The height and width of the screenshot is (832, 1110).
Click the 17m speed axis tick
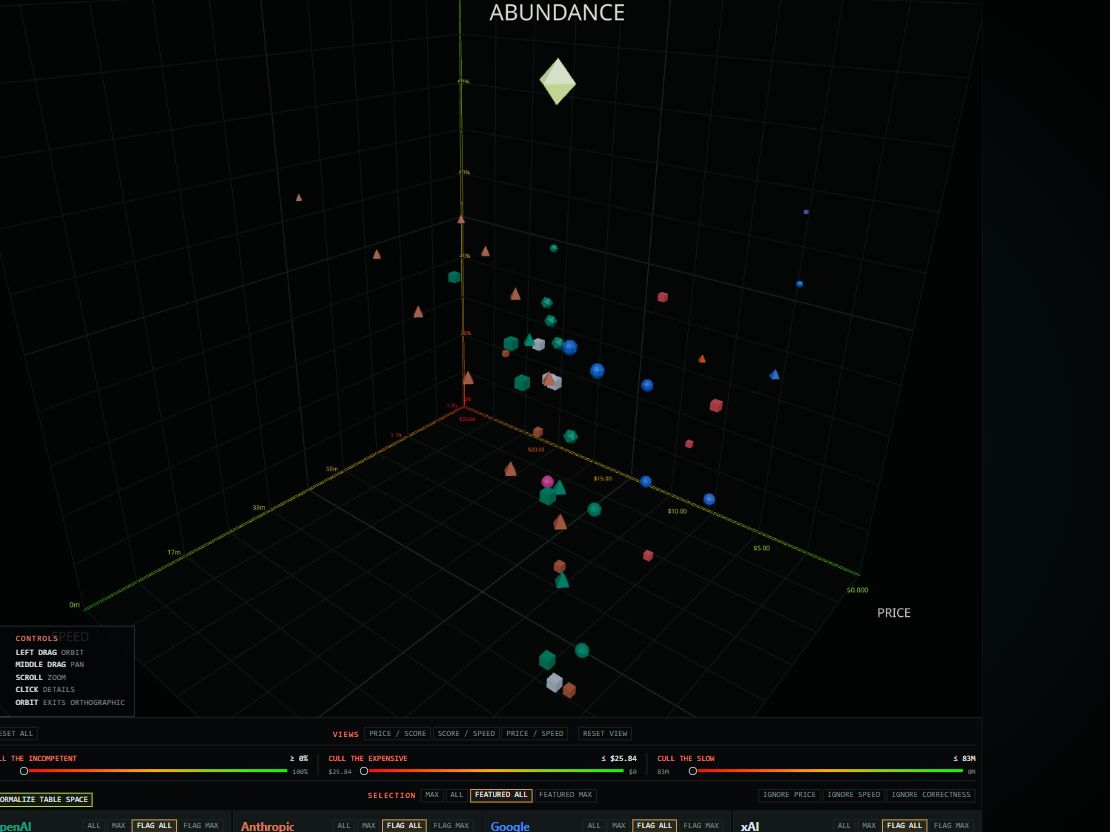coord(173,552)
